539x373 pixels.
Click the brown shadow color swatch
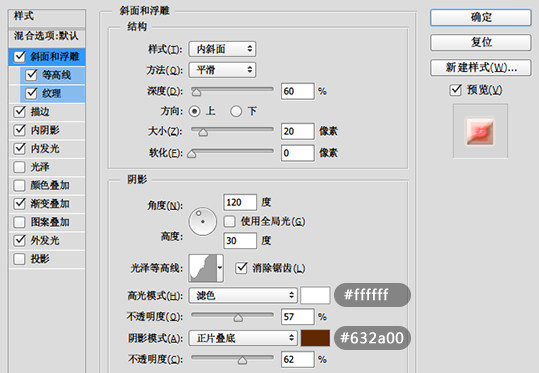click(315, 338)
